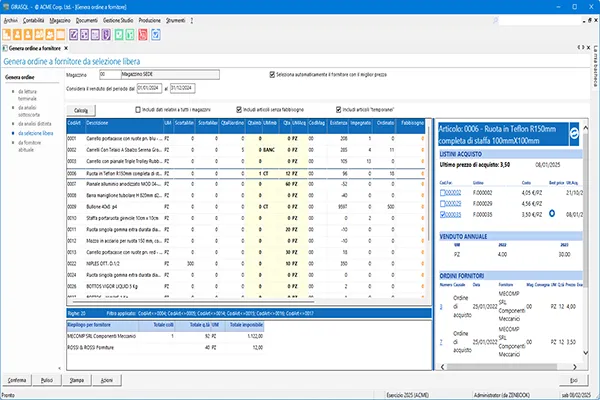Screen dimensions: 600x400
Task: Click the first green toolbar icon
Action: [119, 34]
